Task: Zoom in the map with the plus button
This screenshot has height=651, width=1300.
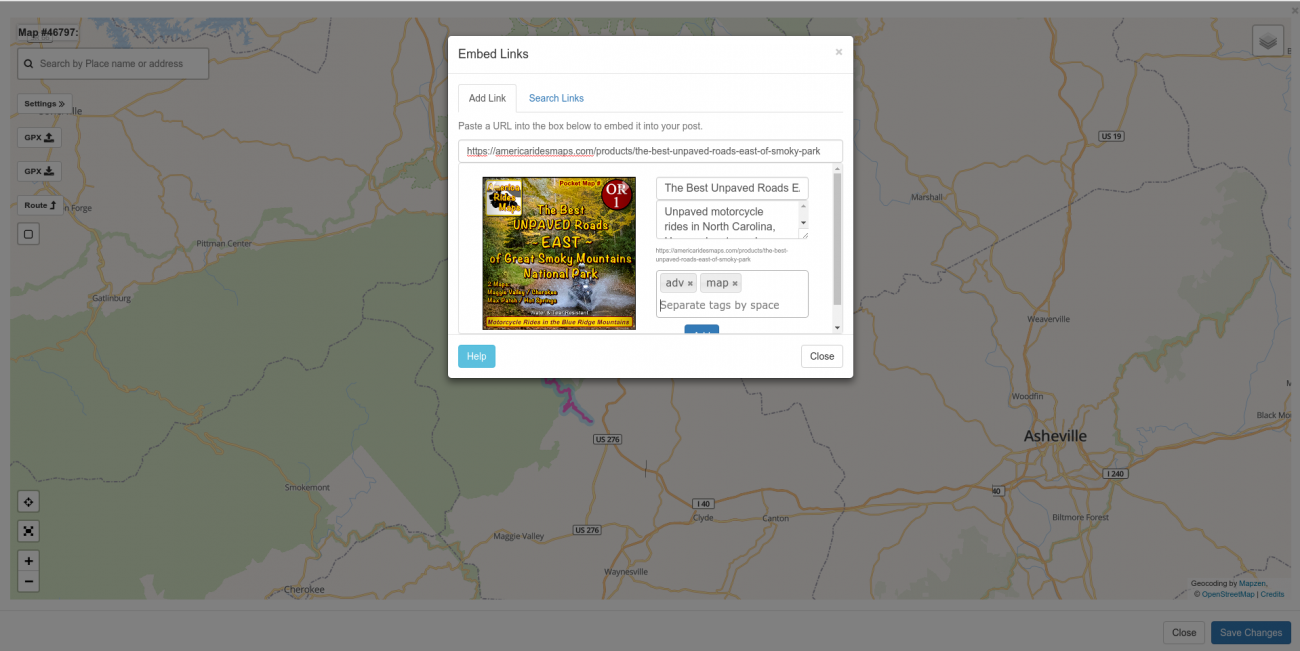Action: coord(28,561)
